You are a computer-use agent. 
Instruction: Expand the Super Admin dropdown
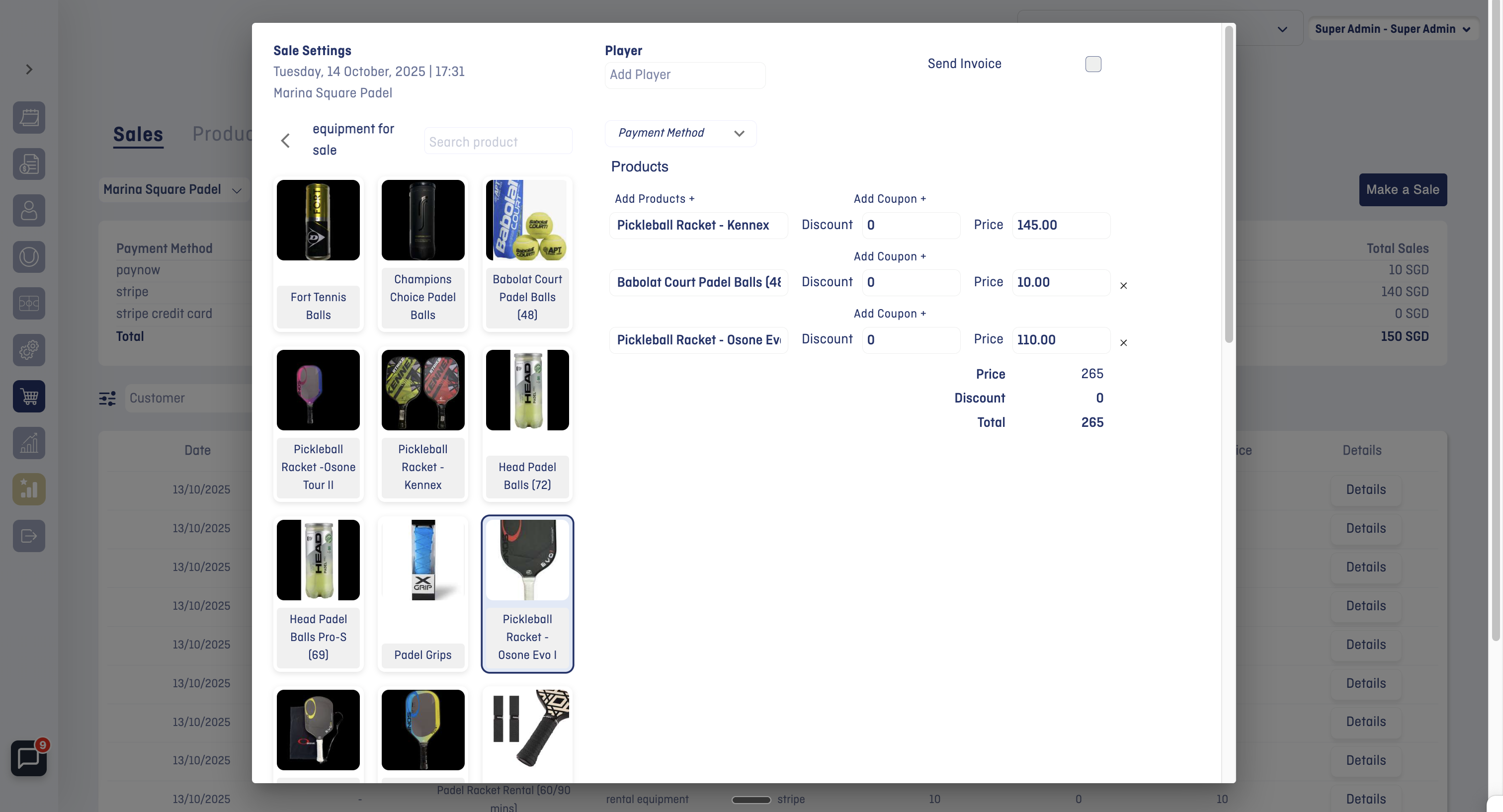[1393, 29]
